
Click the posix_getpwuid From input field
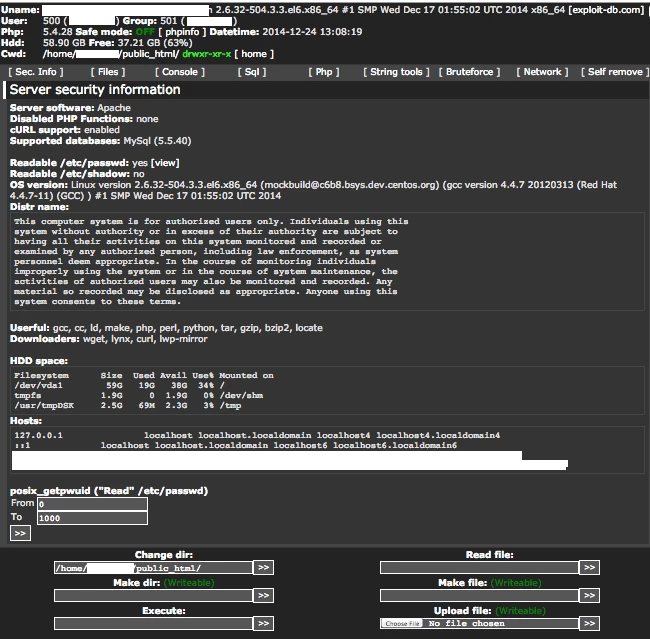(91, 504)
